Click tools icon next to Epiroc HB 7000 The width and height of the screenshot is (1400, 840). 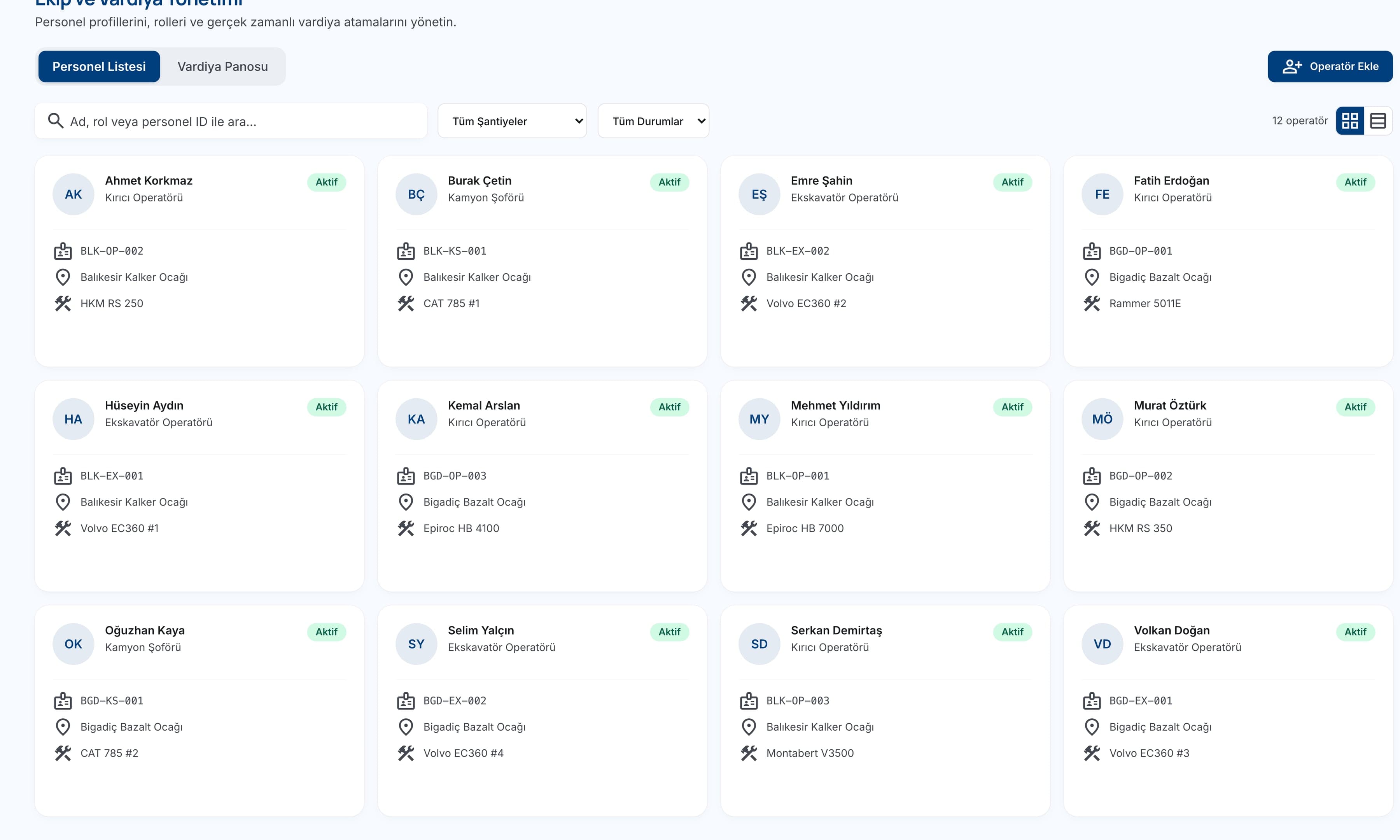(x=749, y=528)
